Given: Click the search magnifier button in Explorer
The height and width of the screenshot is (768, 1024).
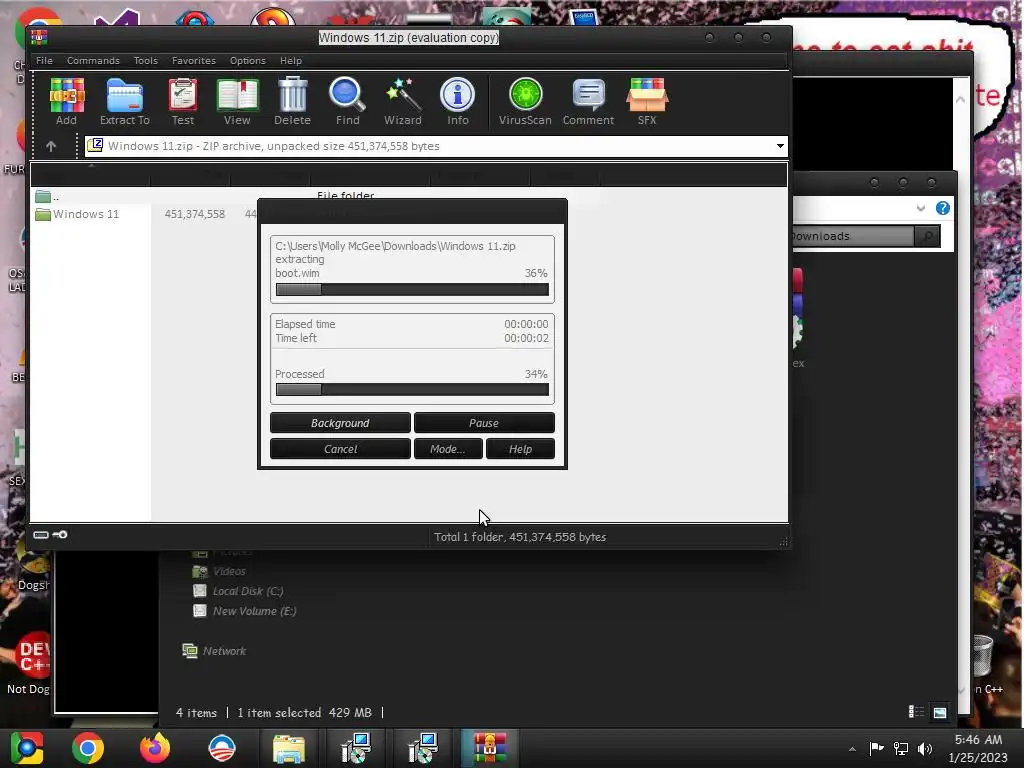Looking at the screenshot, I should (927, 236).
